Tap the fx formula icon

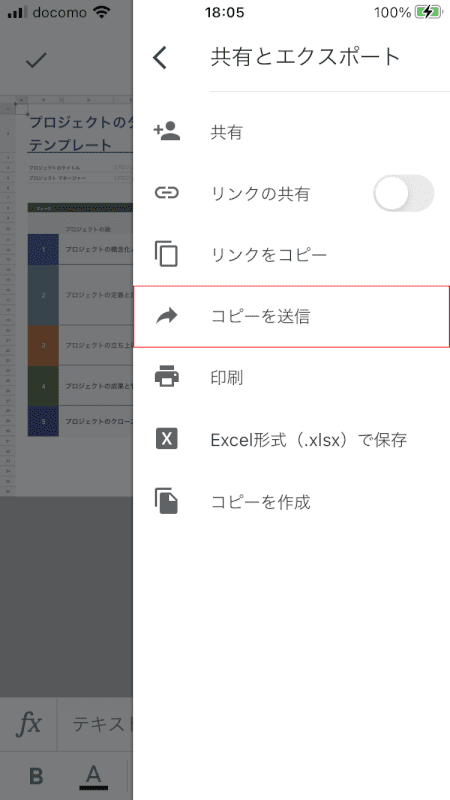pos(29,724)
